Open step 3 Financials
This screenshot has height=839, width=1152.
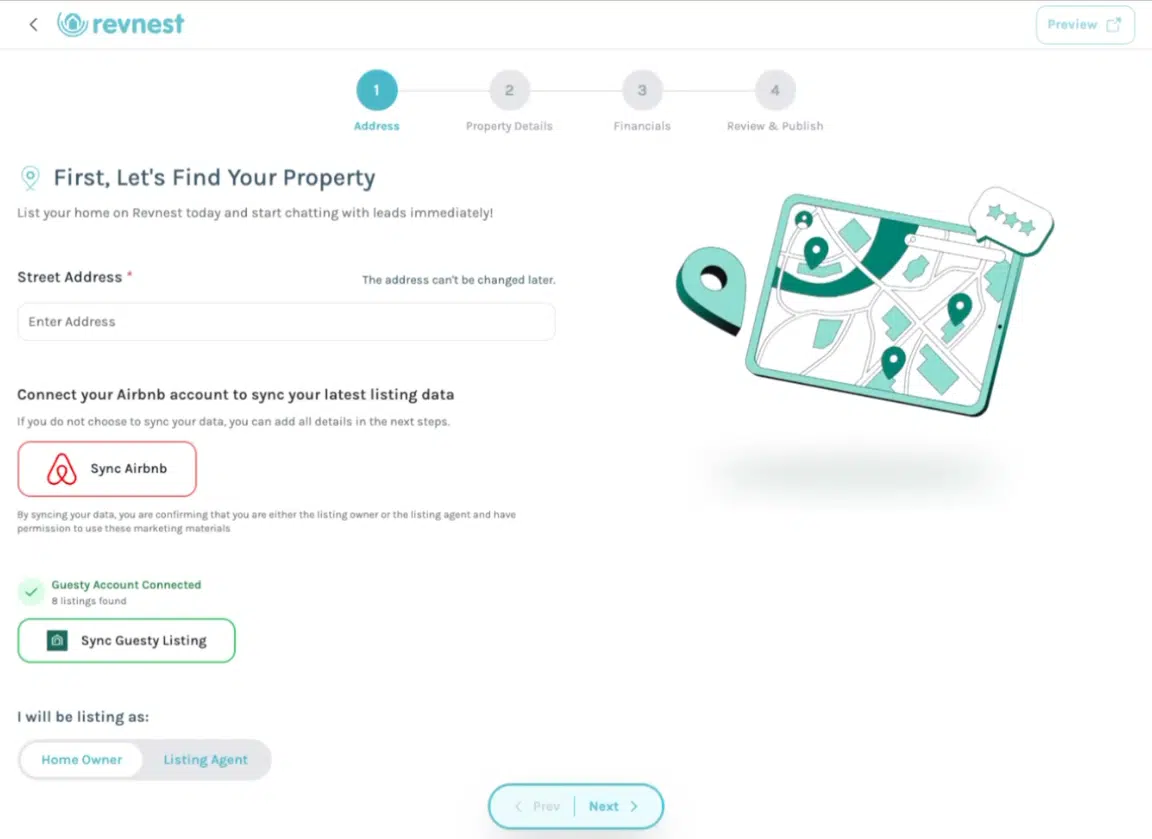(642, 91)
